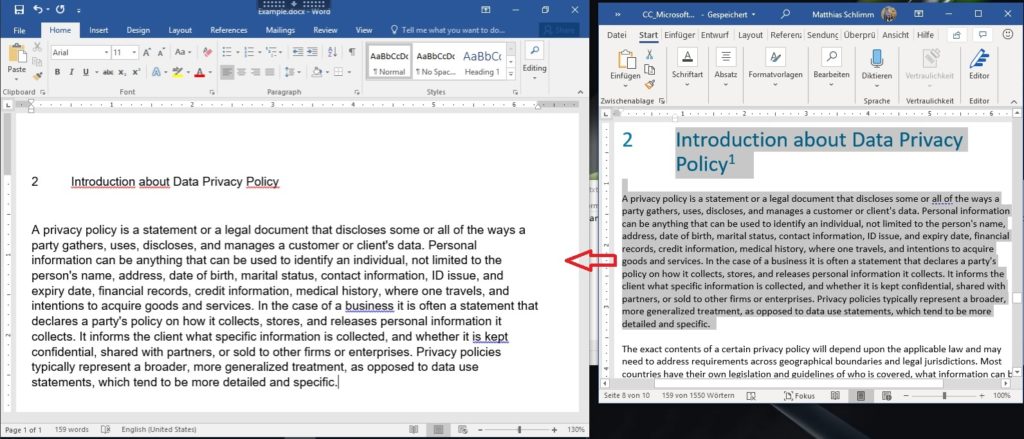Click the Find magnifier icon above Editing
The height and width of the screenshot is (439, 1024).
(x=534, y=50)
